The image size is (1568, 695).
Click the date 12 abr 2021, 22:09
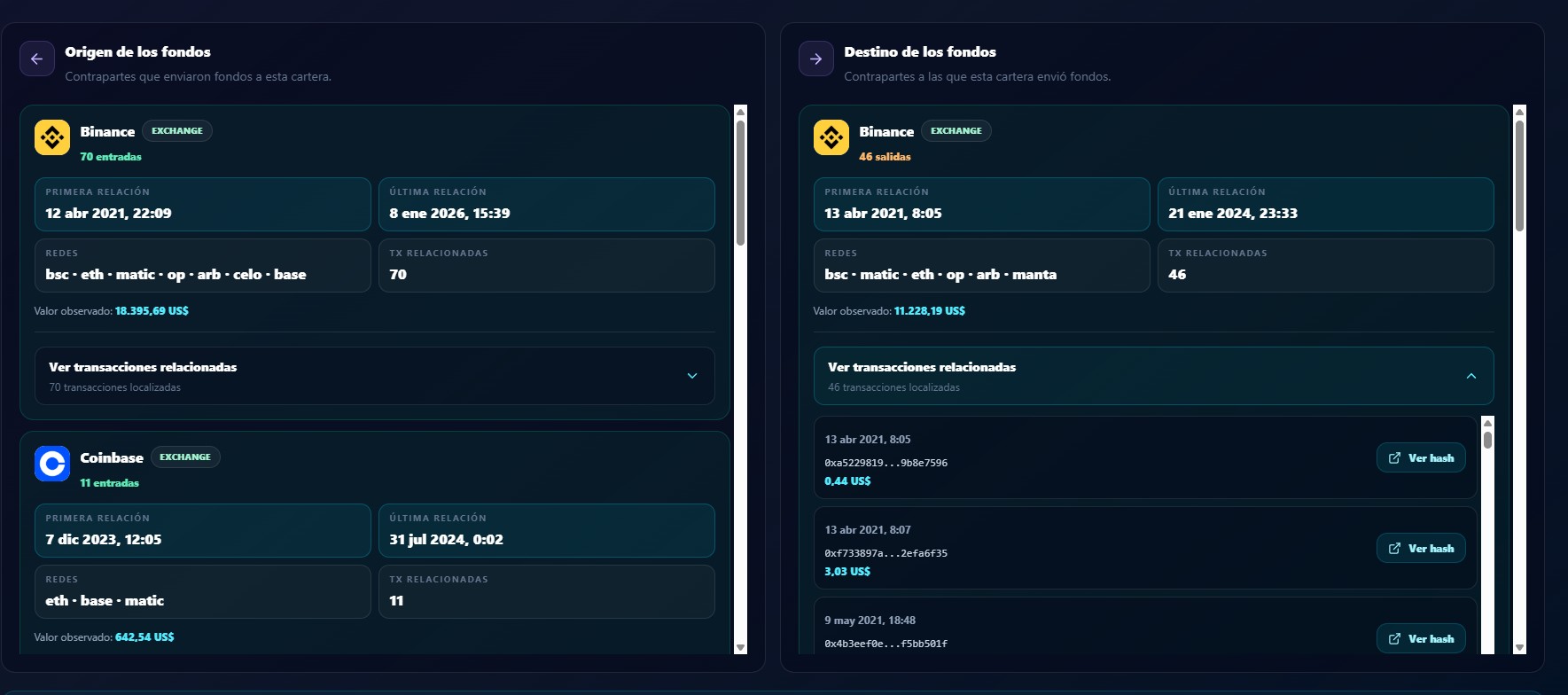(x=109, y=214)
